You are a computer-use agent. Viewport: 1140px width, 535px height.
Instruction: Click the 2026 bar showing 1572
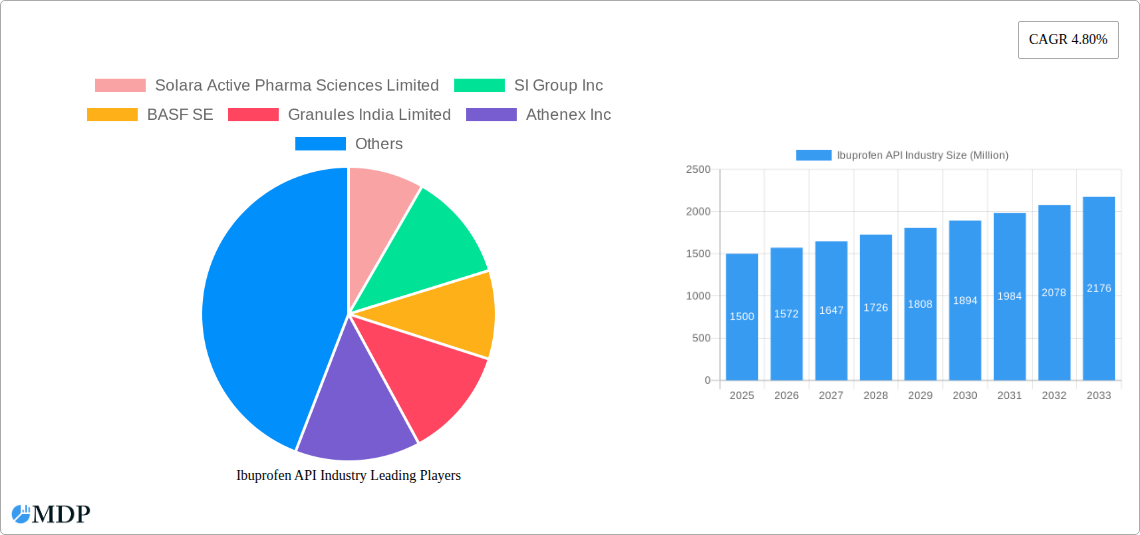pyautogui.click(x=787, y=314)
